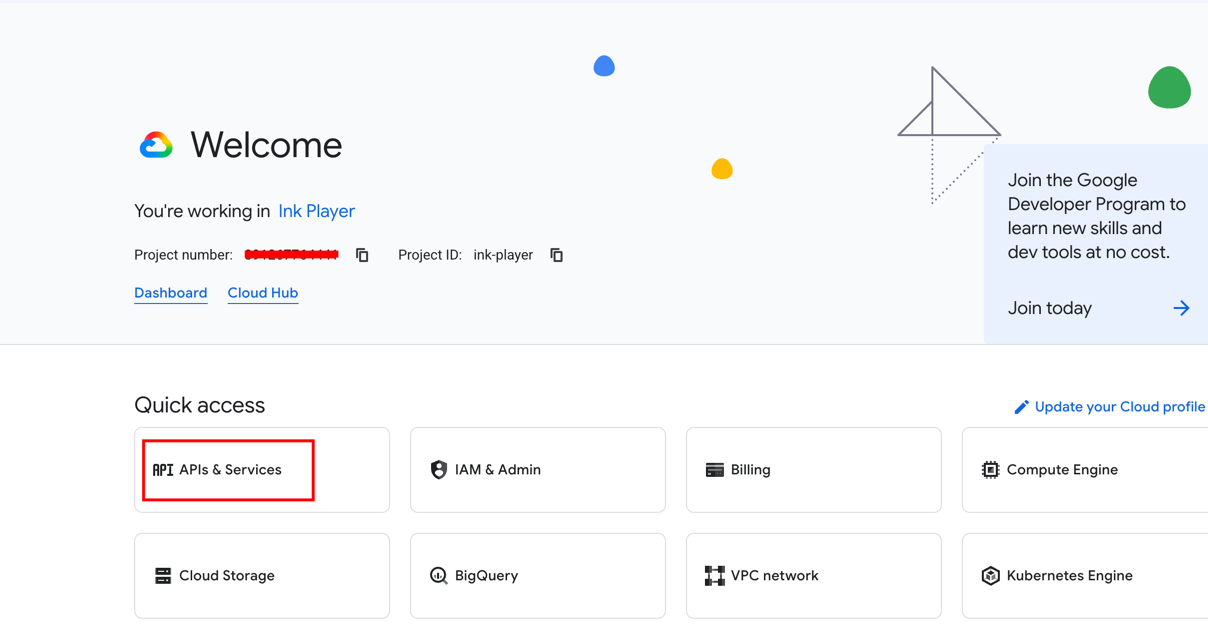Screen dimensions: 1208x632
Task: Click the ink-player project ID text
Action: point(503,255)
